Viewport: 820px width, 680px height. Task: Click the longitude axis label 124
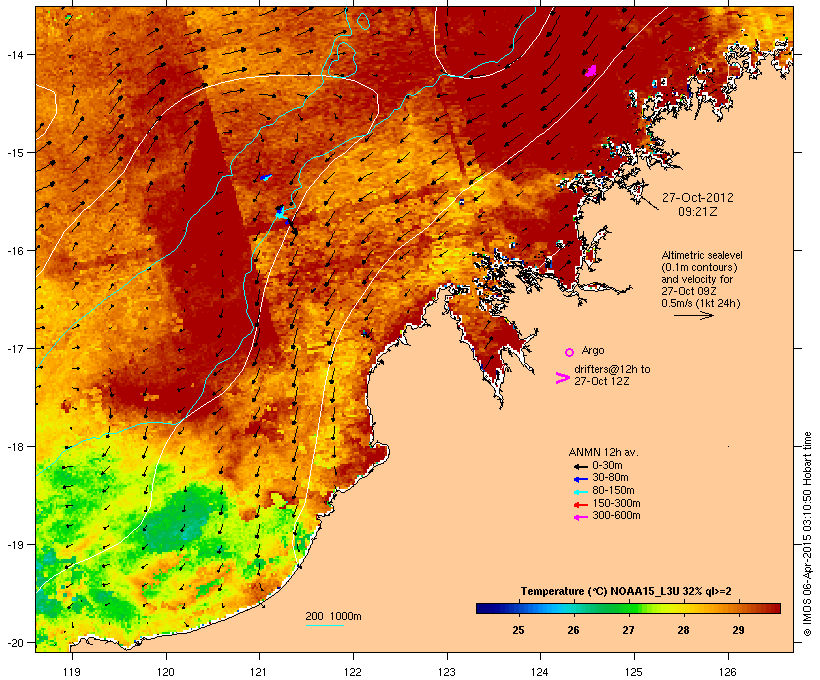pyautogui.click(x=540, y=672)
